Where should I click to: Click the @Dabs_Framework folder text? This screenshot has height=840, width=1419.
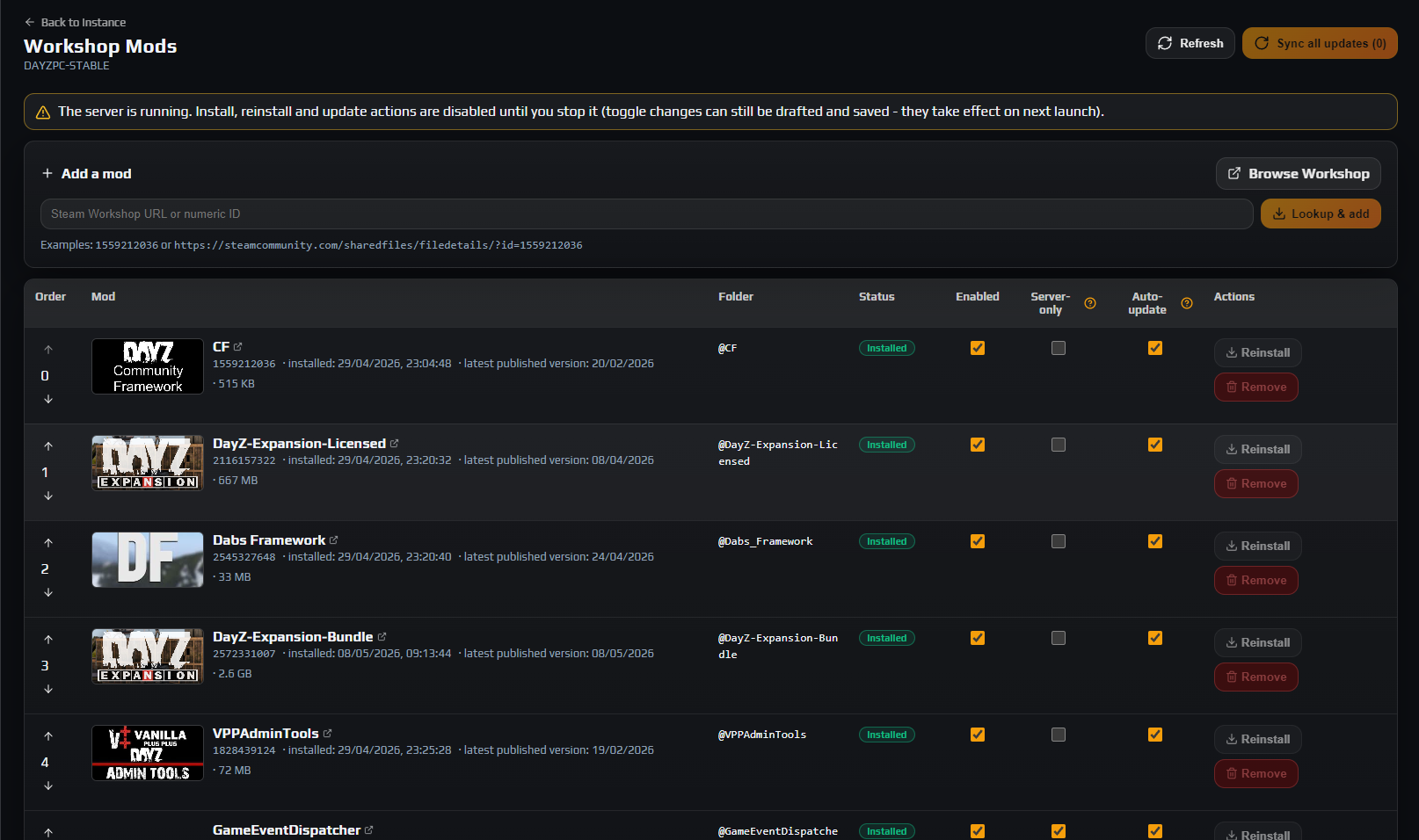coord(766,541)
